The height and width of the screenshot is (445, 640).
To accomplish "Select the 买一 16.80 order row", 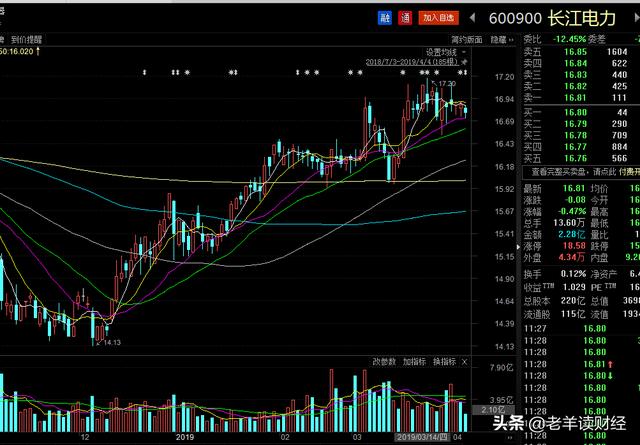I will pos(581,112).
